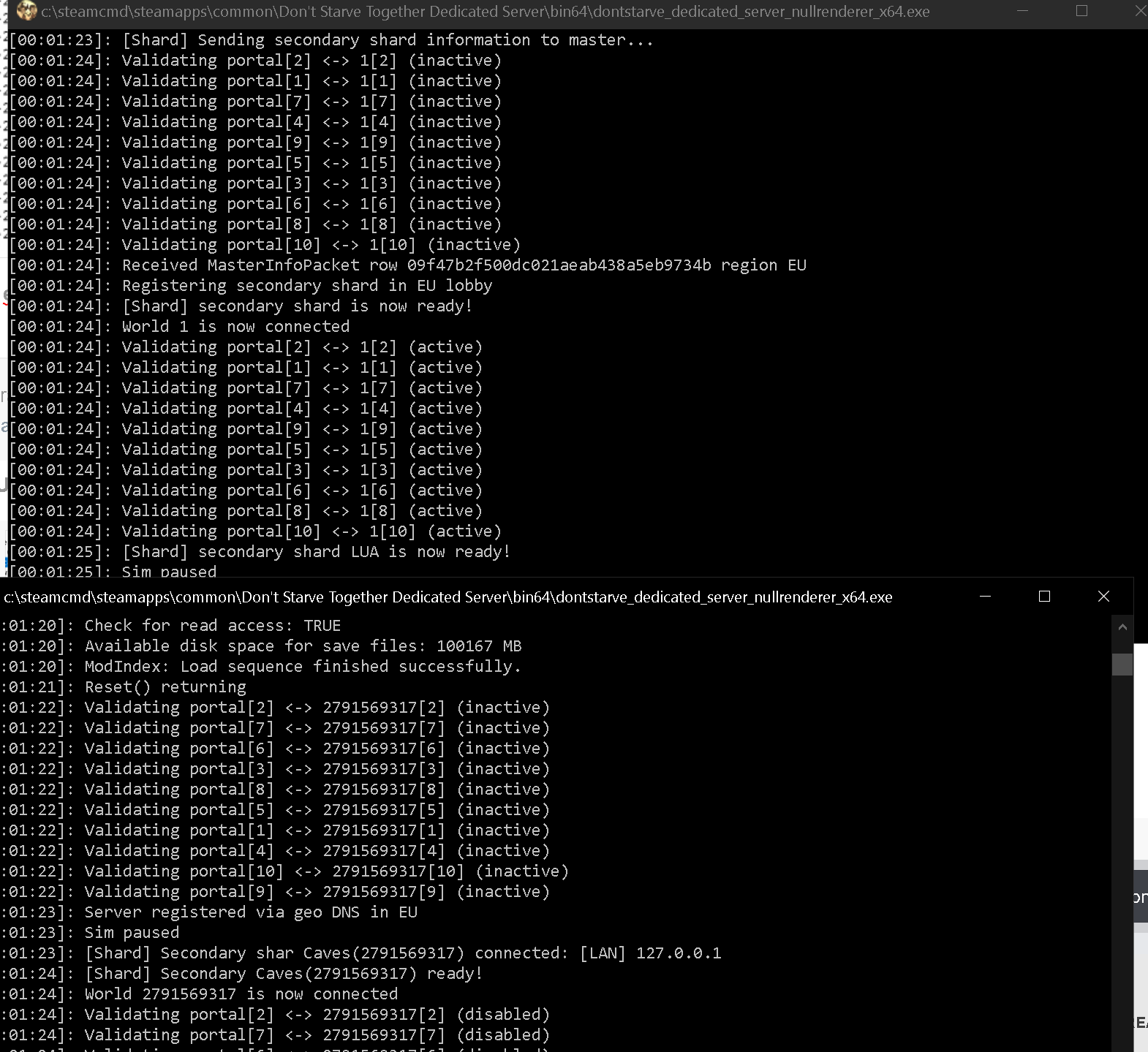Select line 'Validating portal[9] <-> 1[9] (active)'
Screen dimensions: 1148x1052
point(246,429)
